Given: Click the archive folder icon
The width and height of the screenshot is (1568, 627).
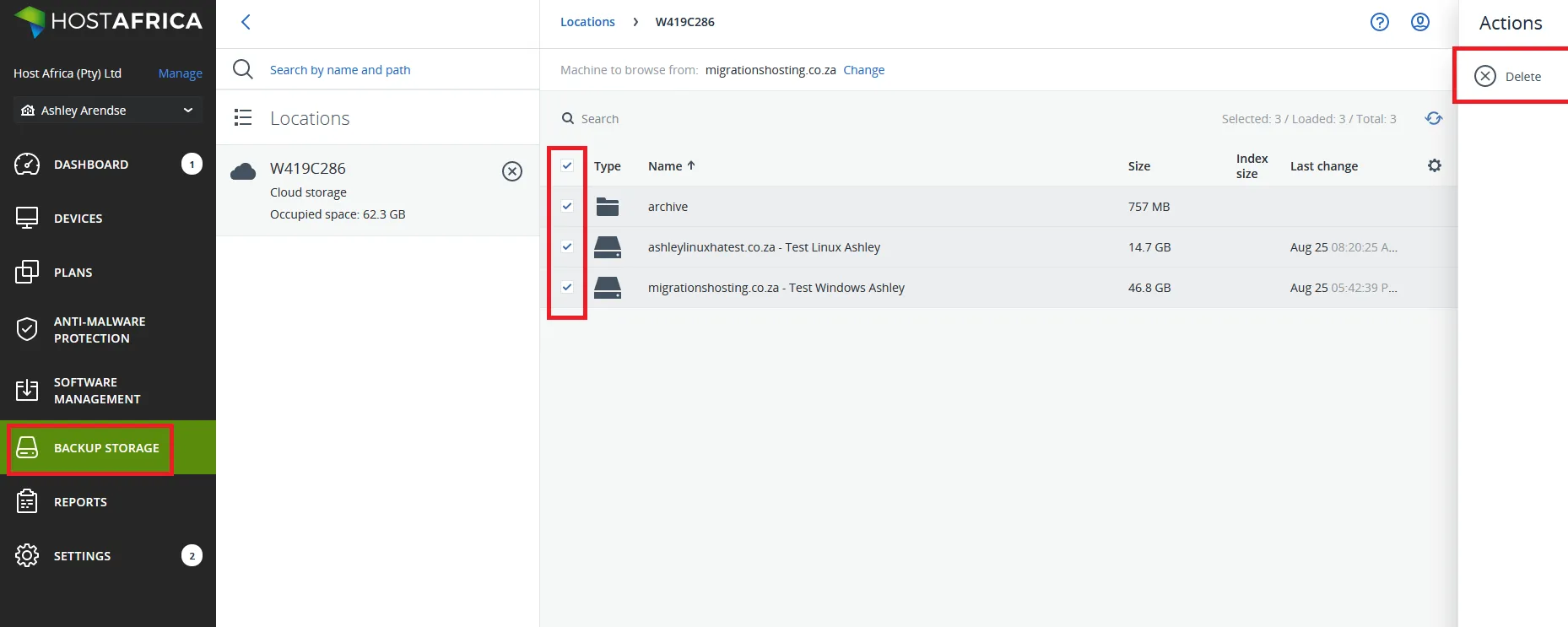Looking at the screenshot, I should (608, 207).
